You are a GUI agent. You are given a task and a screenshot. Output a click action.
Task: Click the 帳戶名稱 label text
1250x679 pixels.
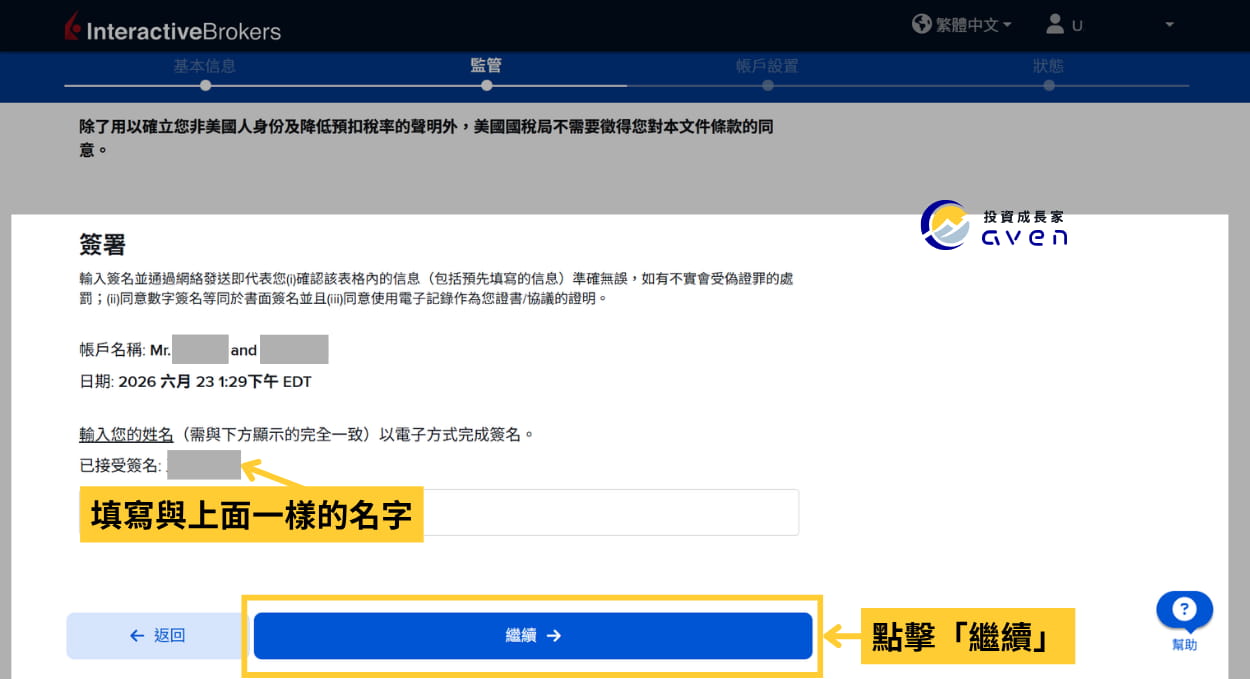point(112,351)
